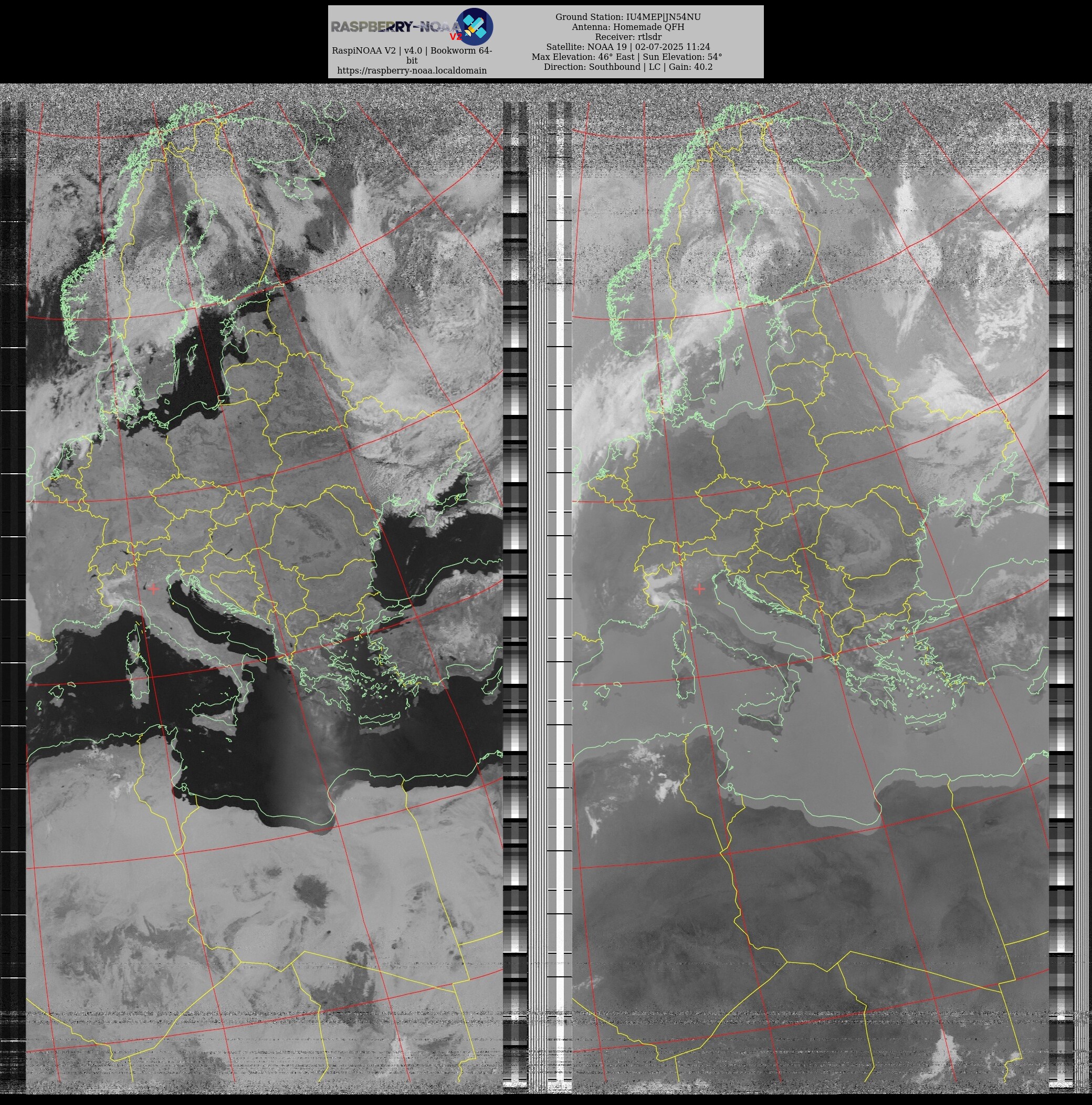1092x1105 pixels.
Task: Click the 'Receiver: rtlsdr' line
Action: coord(628,37)
